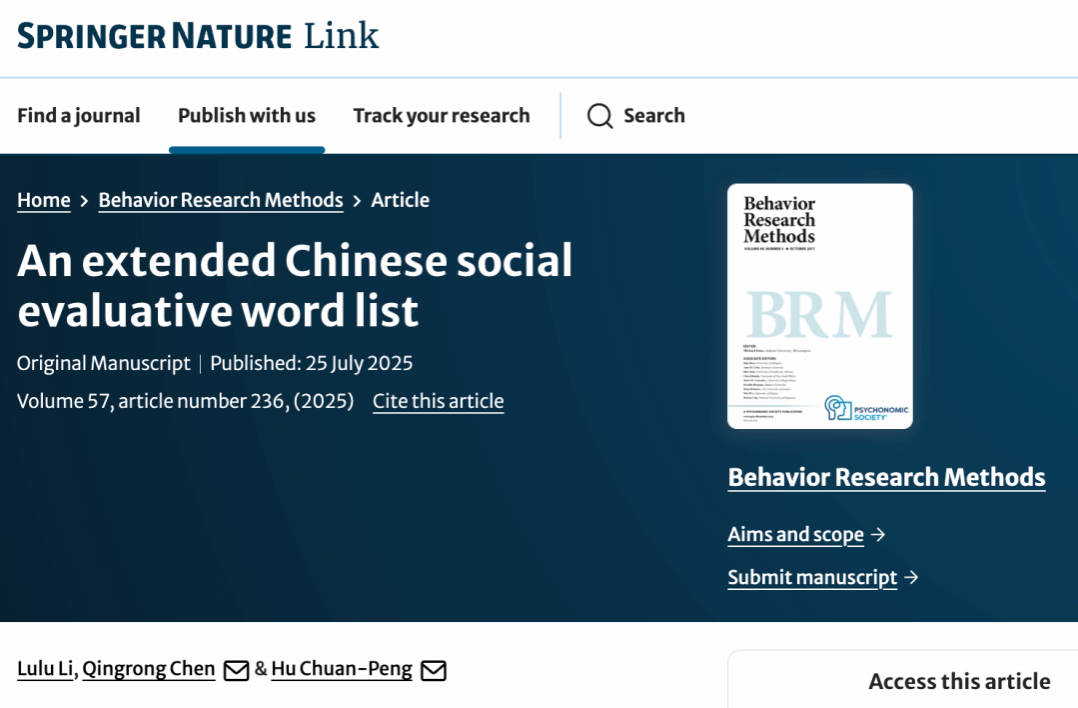Click the 'Volume 57, article number 236, (2025)' text
The width and height of the screenshot is (1078, 708).
click(x=186, y=401)
